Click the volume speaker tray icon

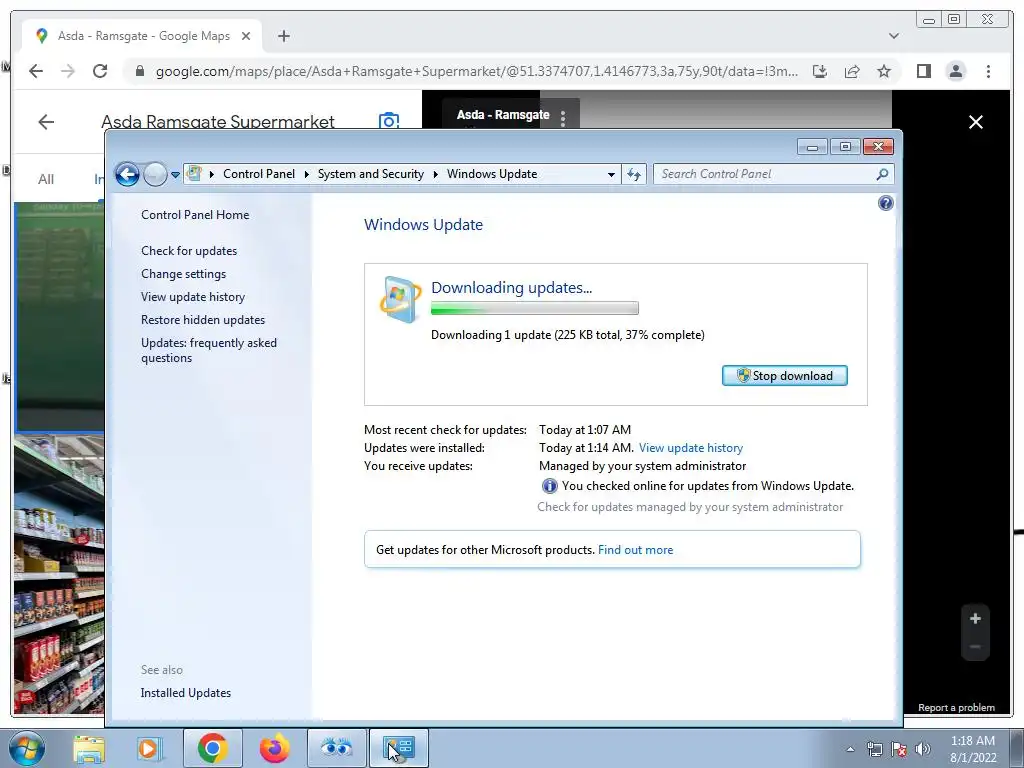point(923,749)
